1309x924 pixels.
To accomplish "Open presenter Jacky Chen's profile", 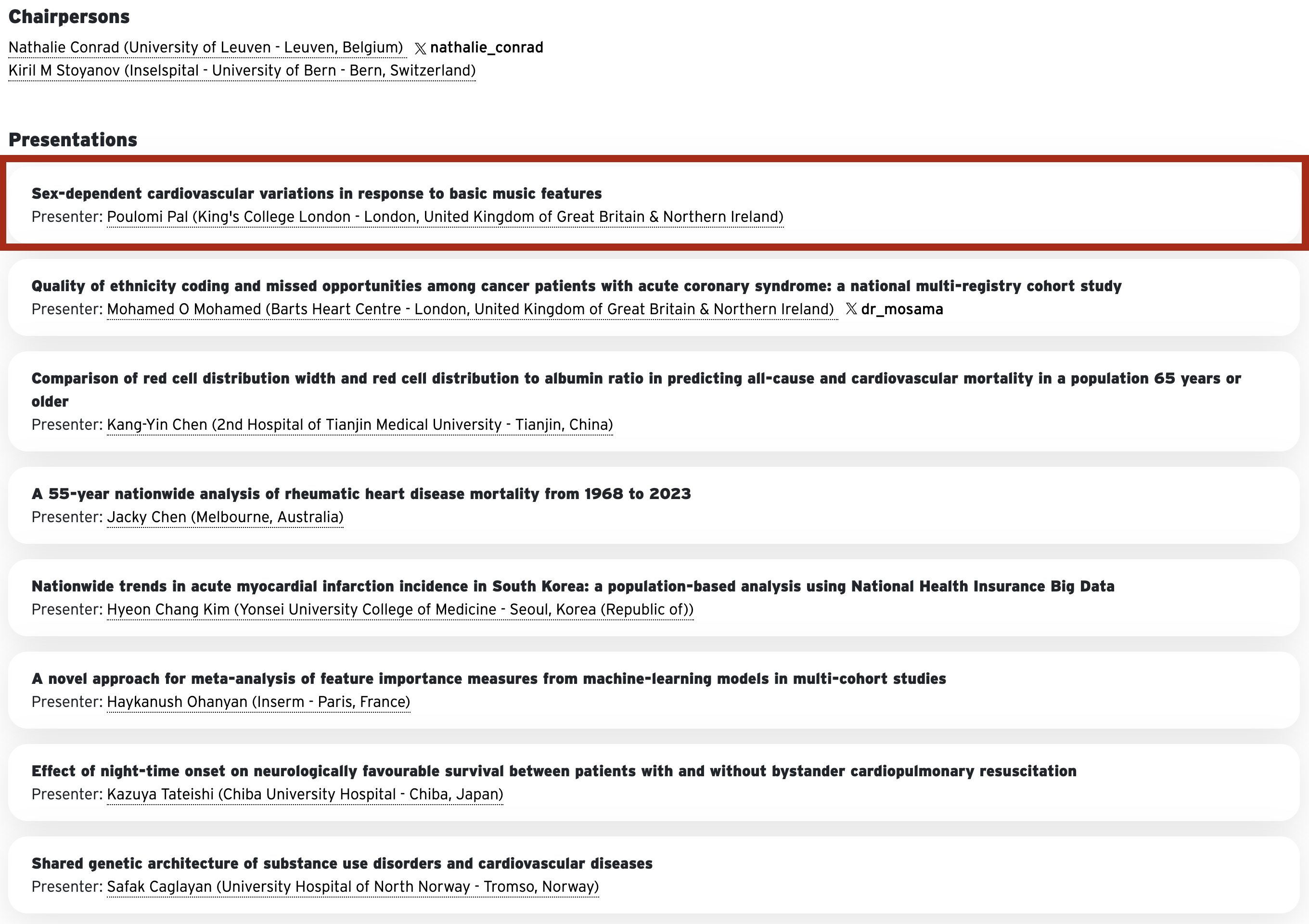I will click(225, 517).
